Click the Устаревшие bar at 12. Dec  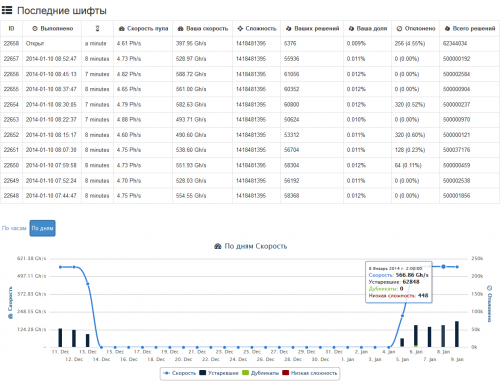pos(74,338)
